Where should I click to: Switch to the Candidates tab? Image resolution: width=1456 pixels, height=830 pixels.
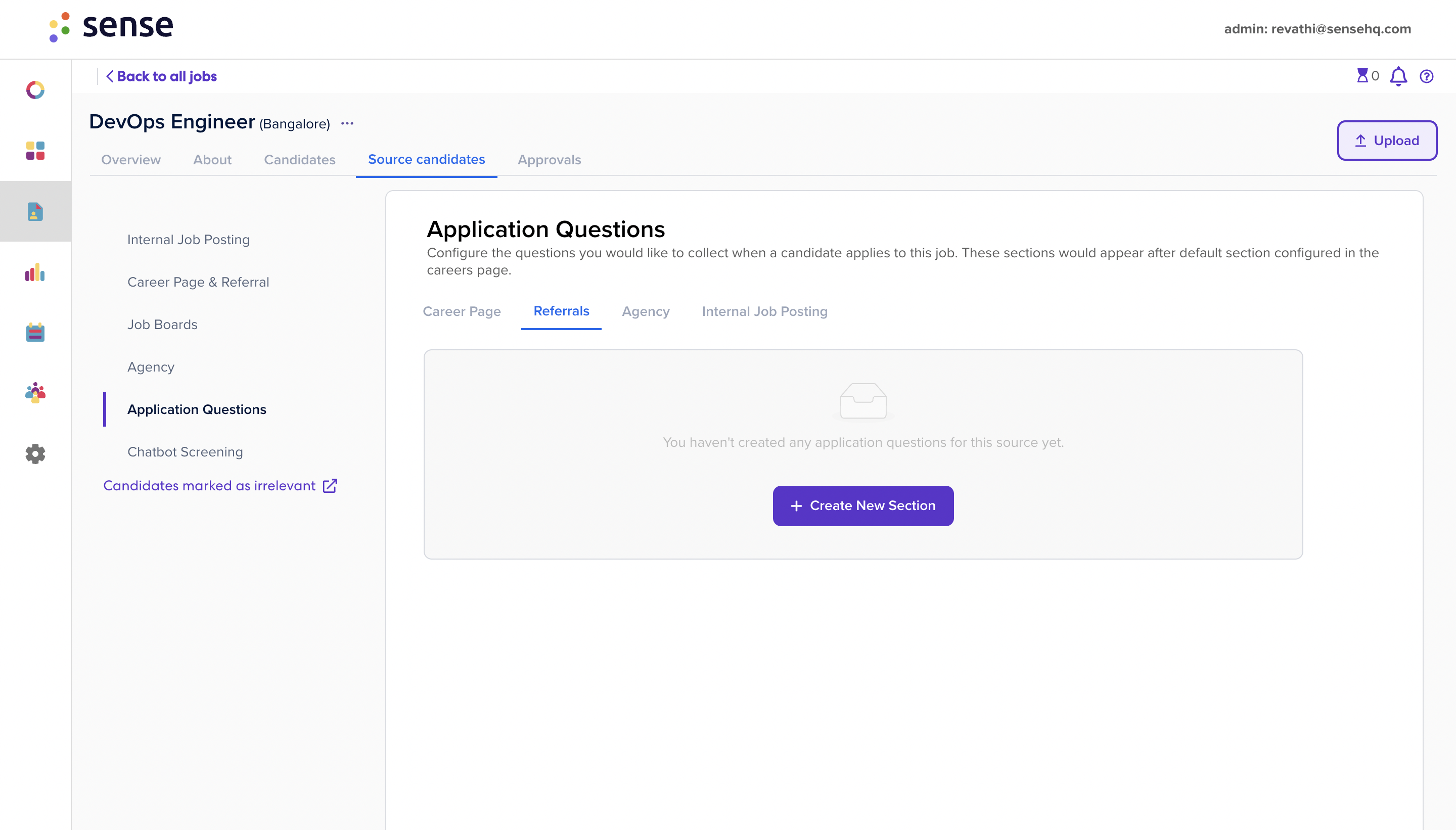click(300, 160)
